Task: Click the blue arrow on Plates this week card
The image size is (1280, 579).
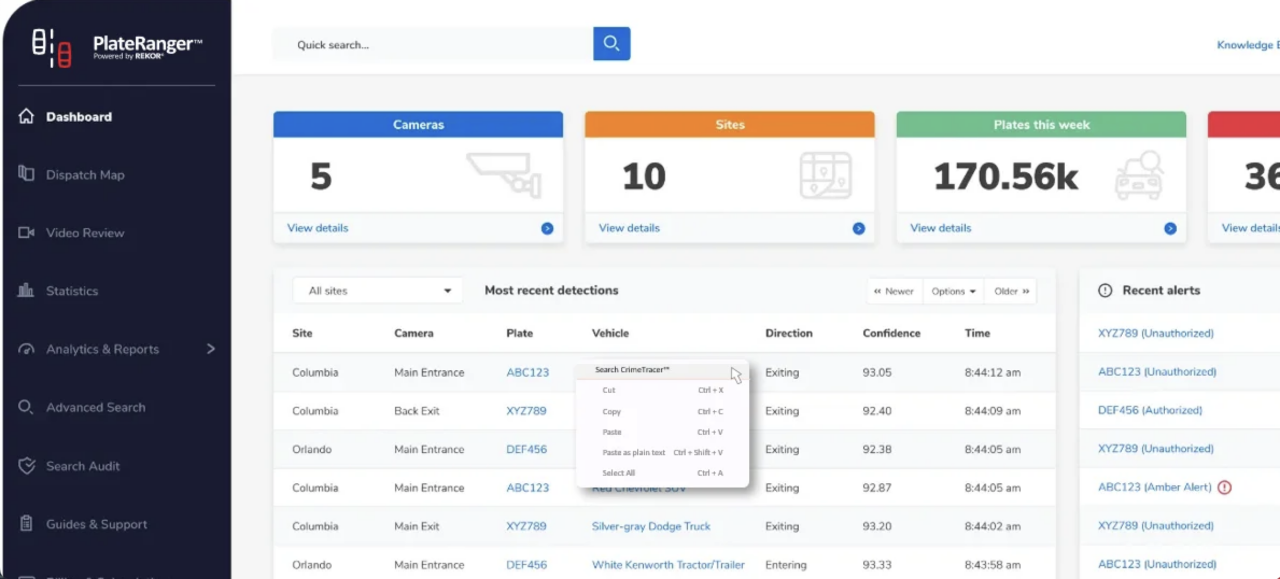Action: (x=1170, y=228)
